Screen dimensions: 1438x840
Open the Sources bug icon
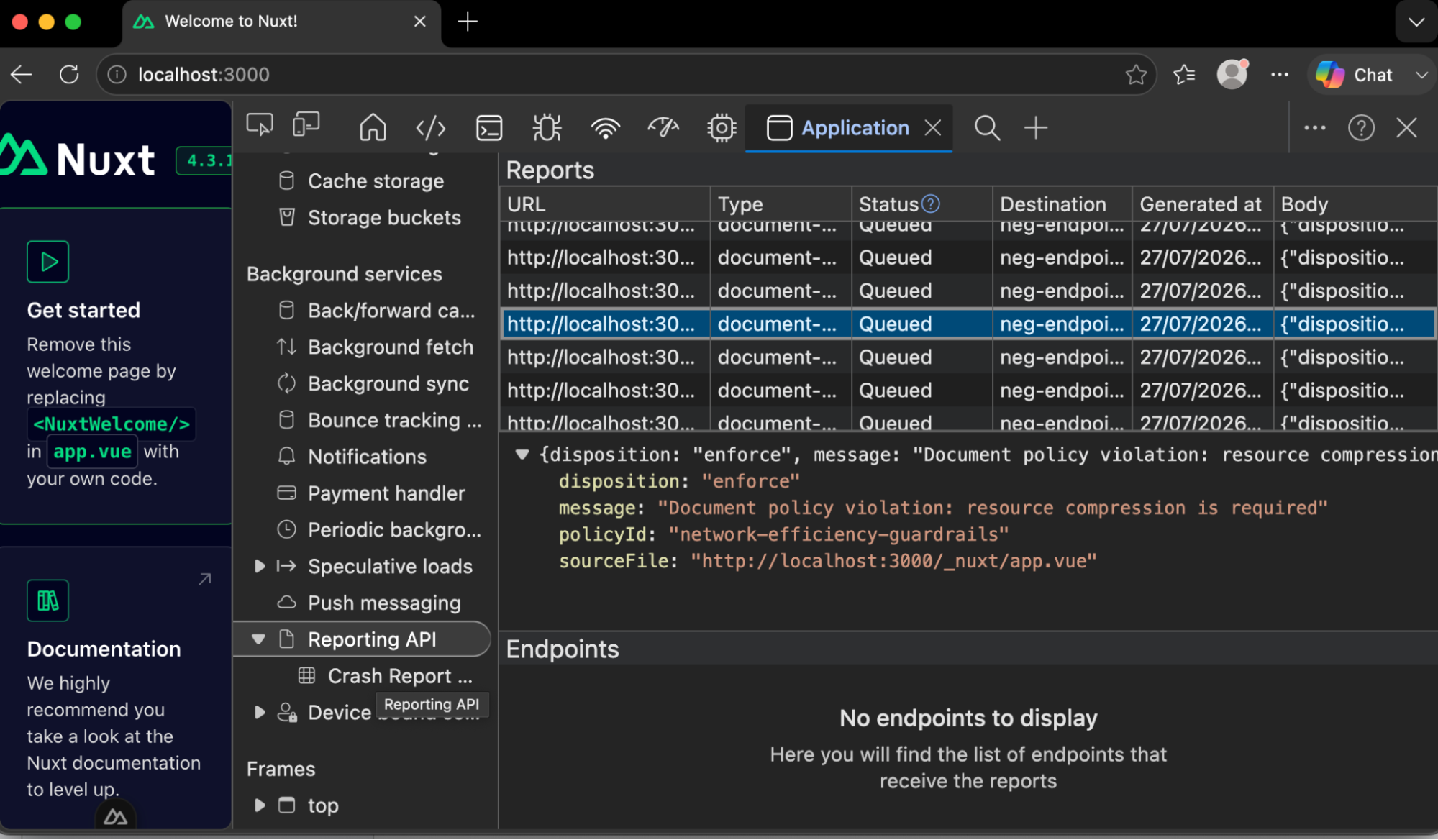tap(547, 128)
